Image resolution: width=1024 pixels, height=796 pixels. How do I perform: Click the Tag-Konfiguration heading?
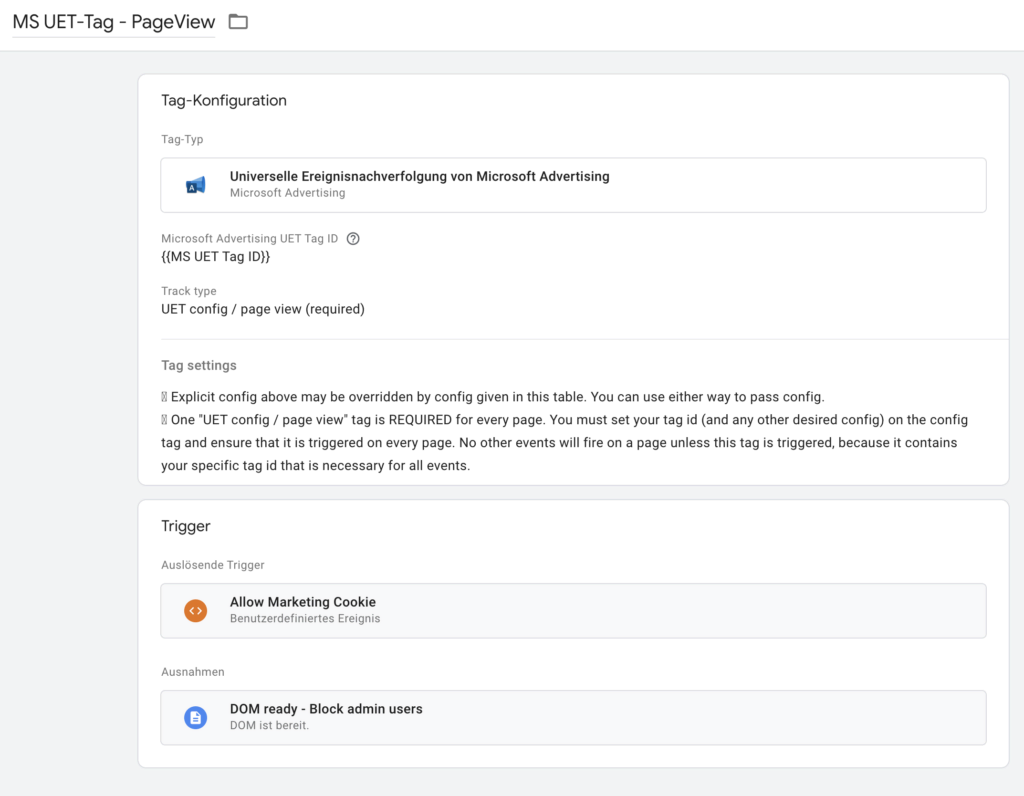pos(224,101)
